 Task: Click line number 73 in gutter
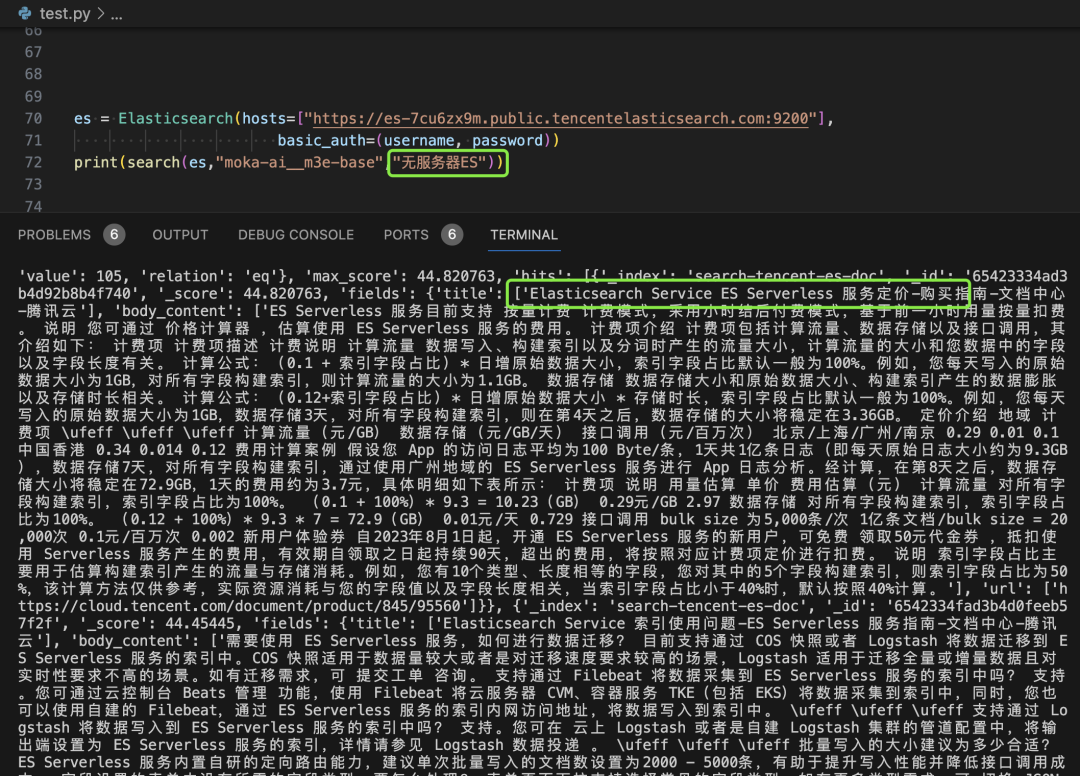(x=33, y=185)
